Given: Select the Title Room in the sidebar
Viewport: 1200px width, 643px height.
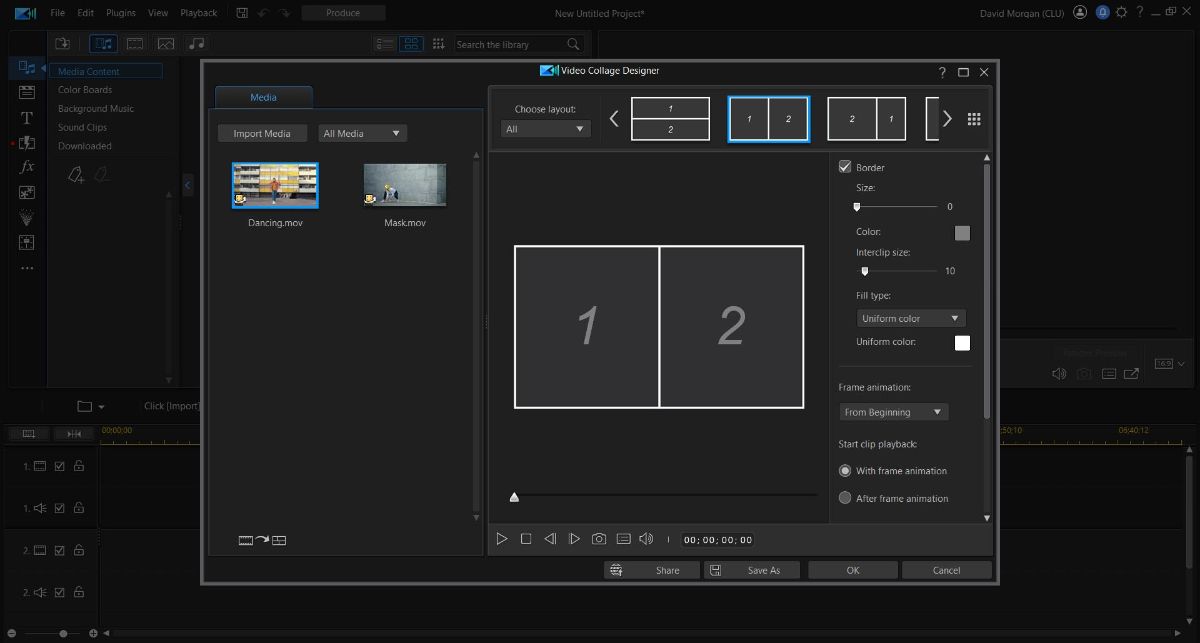Looking at the screenshot, I should pos(25,117).
